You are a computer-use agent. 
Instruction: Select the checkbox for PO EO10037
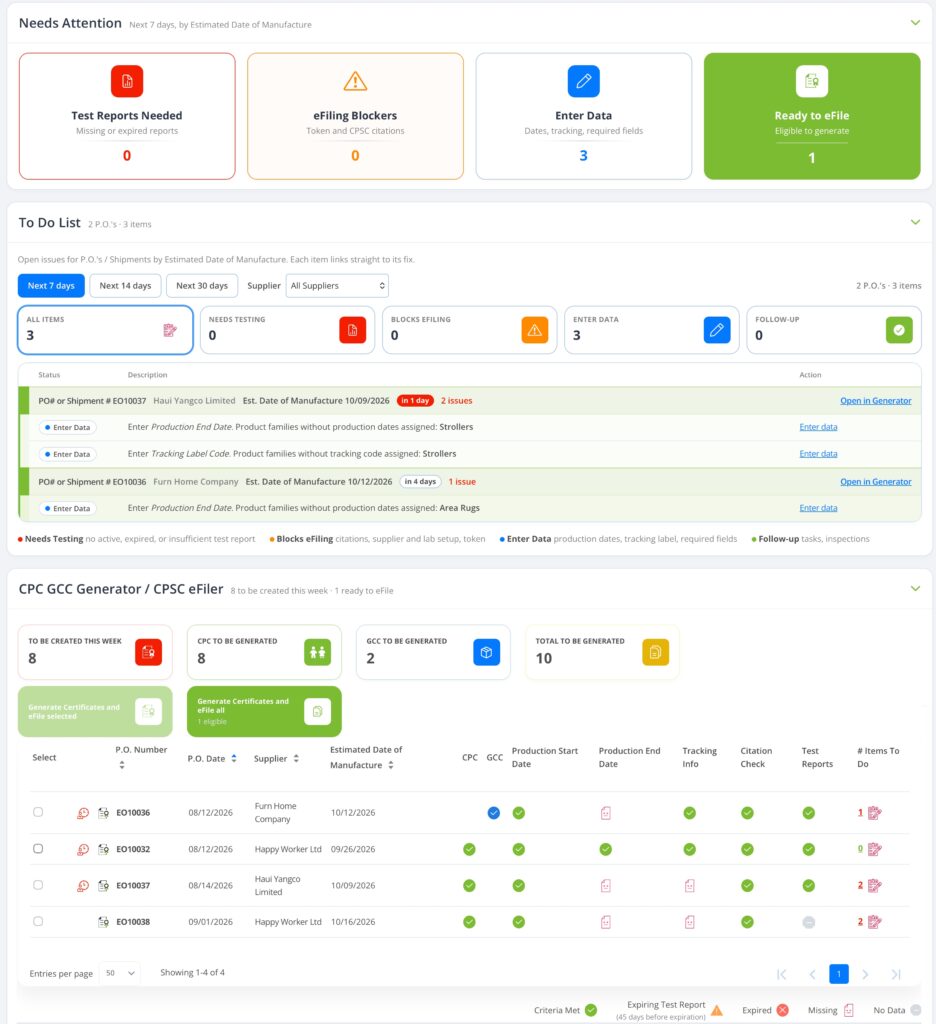coord(38,886)
